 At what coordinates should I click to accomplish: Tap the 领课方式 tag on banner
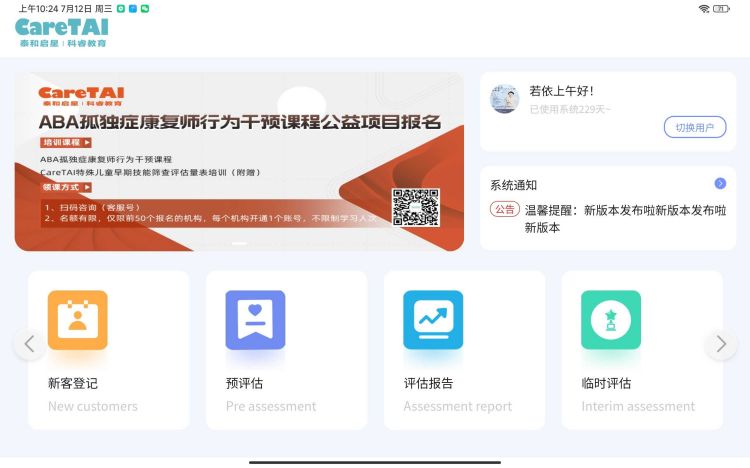[66, 187]
